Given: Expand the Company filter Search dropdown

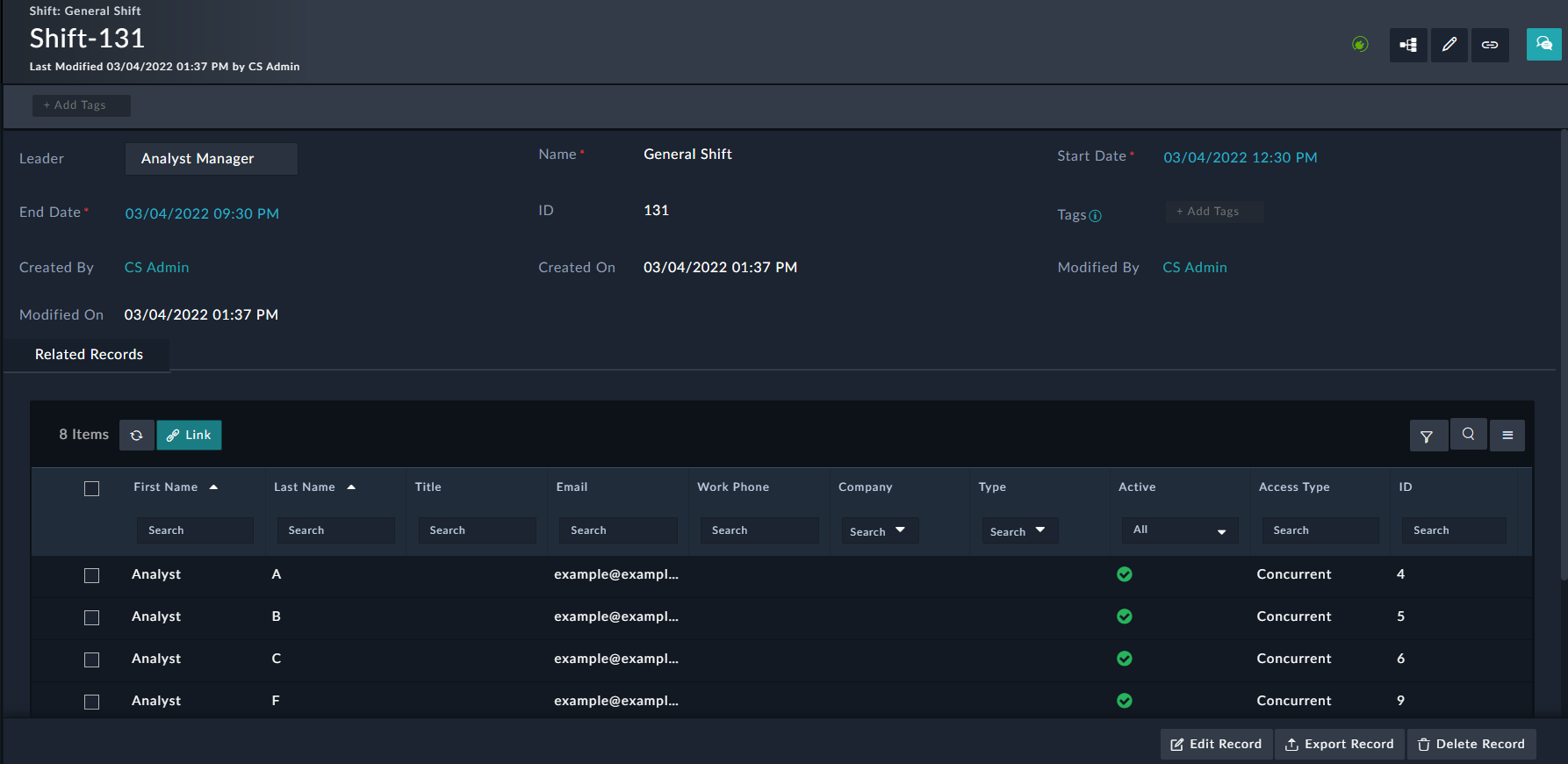Looking at the screenshot, I should pos(879,530).
